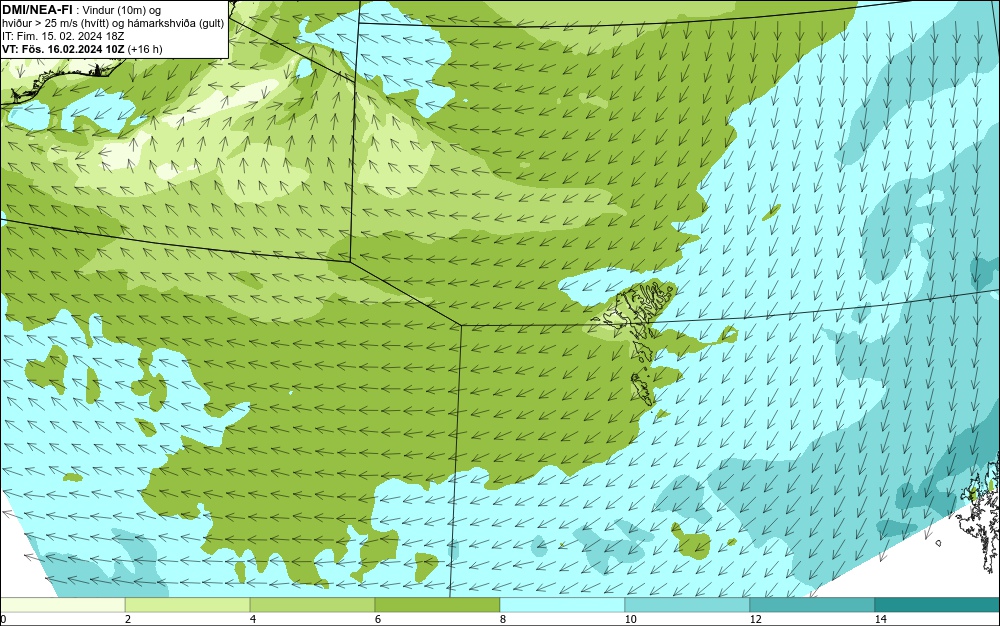Click the Iceland coastline in the top-left corner
The height and width of the screenshot is (626, 1000).
tap(61, 81)
